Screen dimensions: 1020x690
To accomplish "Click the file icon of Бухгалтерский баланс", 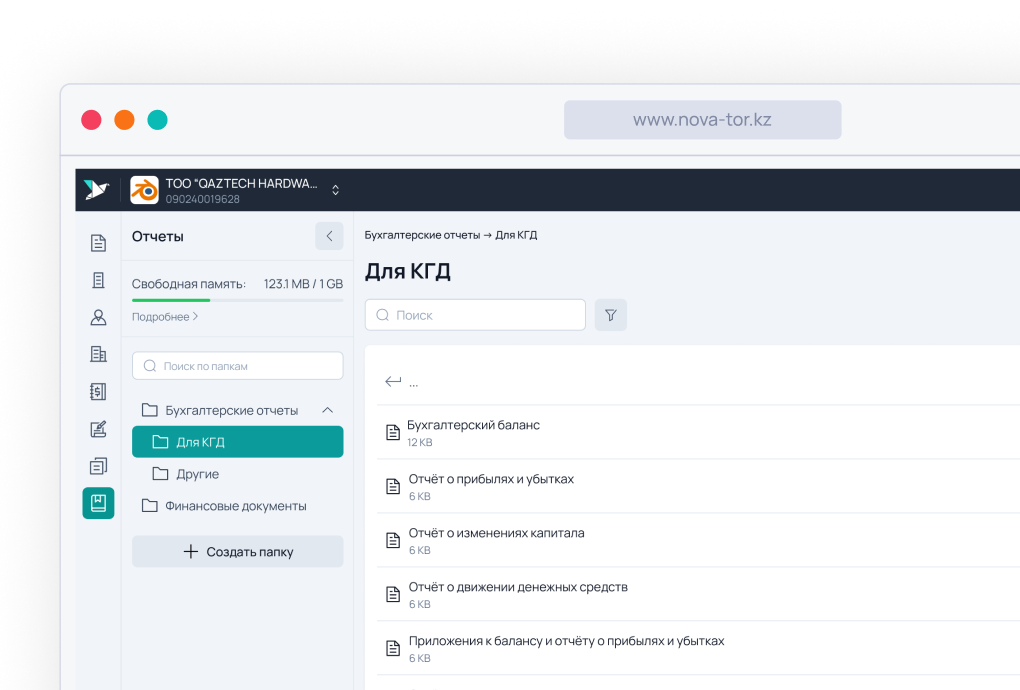I will pos(393,432).
